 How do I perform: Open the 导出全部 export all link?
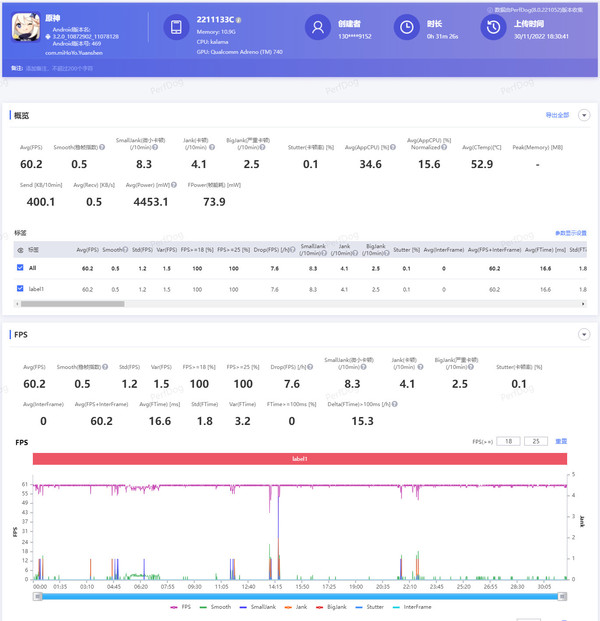(557, 115)
